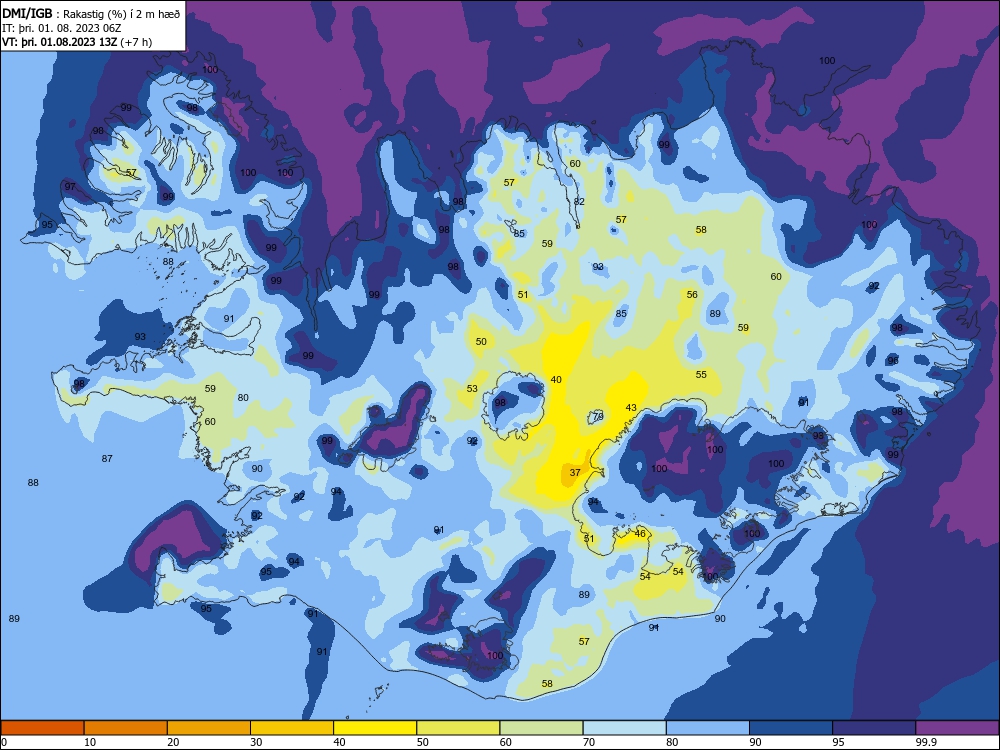The width and height of the screenshot is (1000, 750).
Task: Select the 70–80 pale blue legend swatch
Action: pos(624,728)
